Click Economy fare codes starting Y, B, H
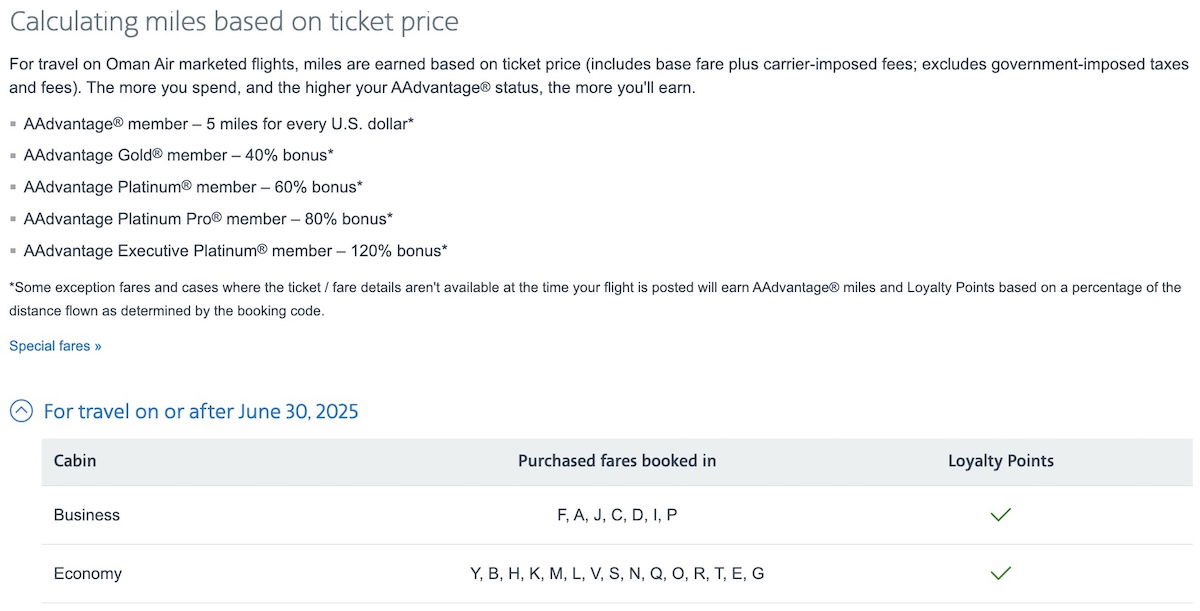Screen dimensions: 1200x611 617,573
